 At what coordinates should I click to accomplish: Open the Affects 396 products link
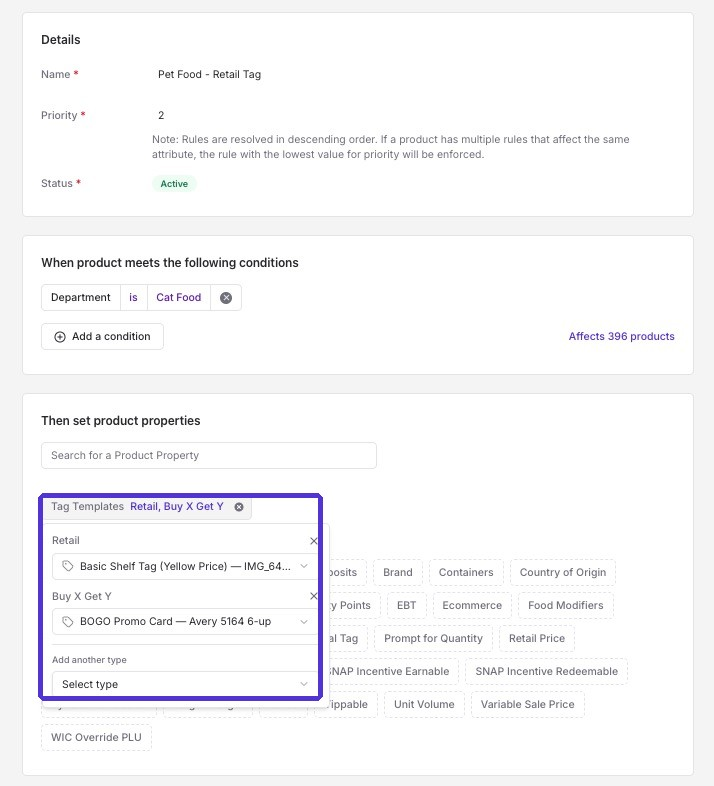click(x=621, y=336)
